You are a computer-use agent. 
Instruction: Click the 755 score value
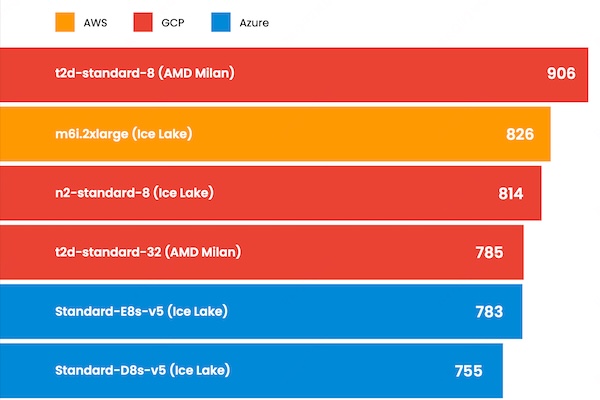coord(469,372)
